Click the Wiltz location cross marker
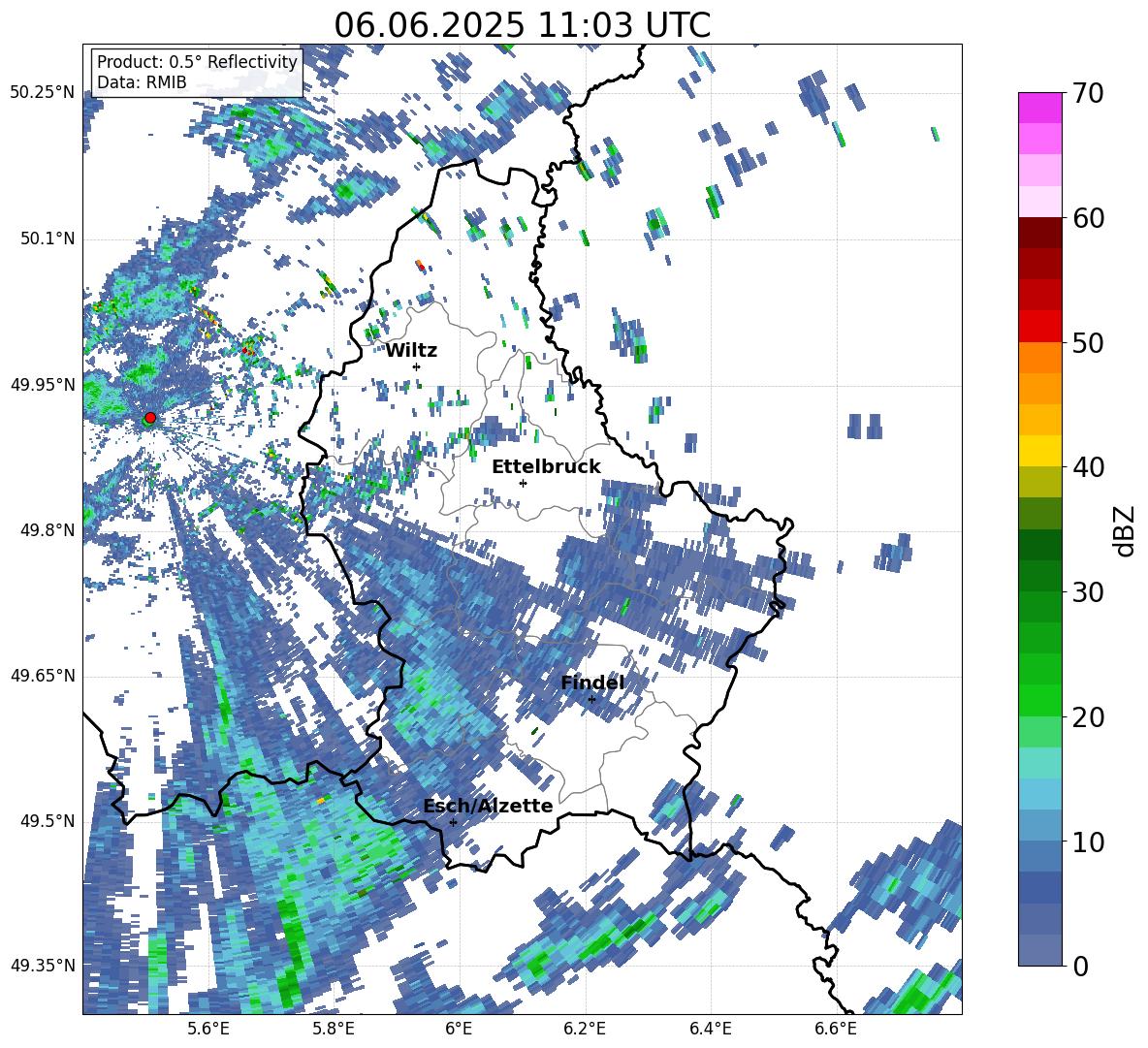Image resolution: width=1148 pixels, height=1048 pixels. 417,366
